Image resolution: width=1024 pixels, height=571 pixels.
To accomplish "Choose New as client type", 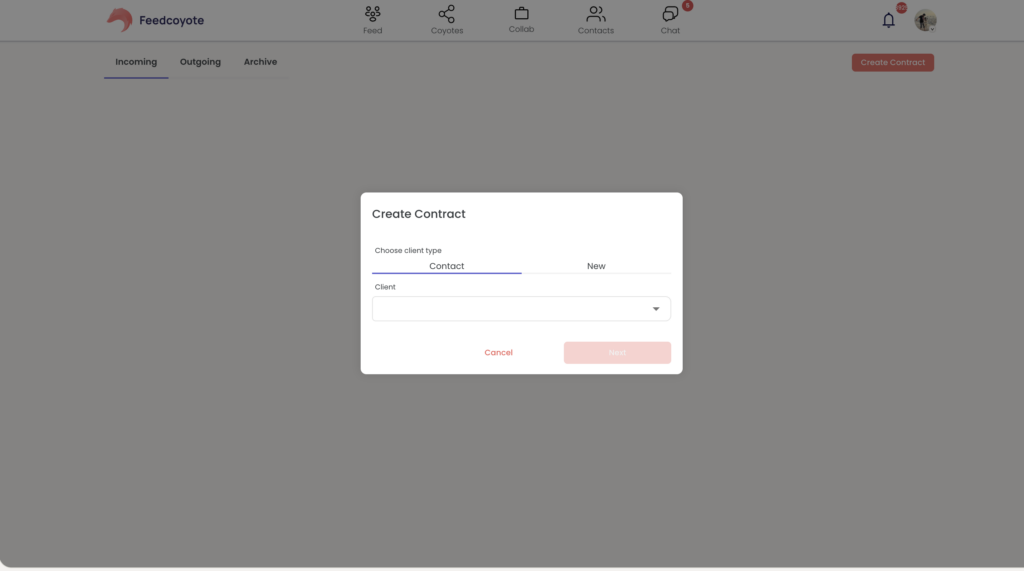I will click(x=596, y=266).
